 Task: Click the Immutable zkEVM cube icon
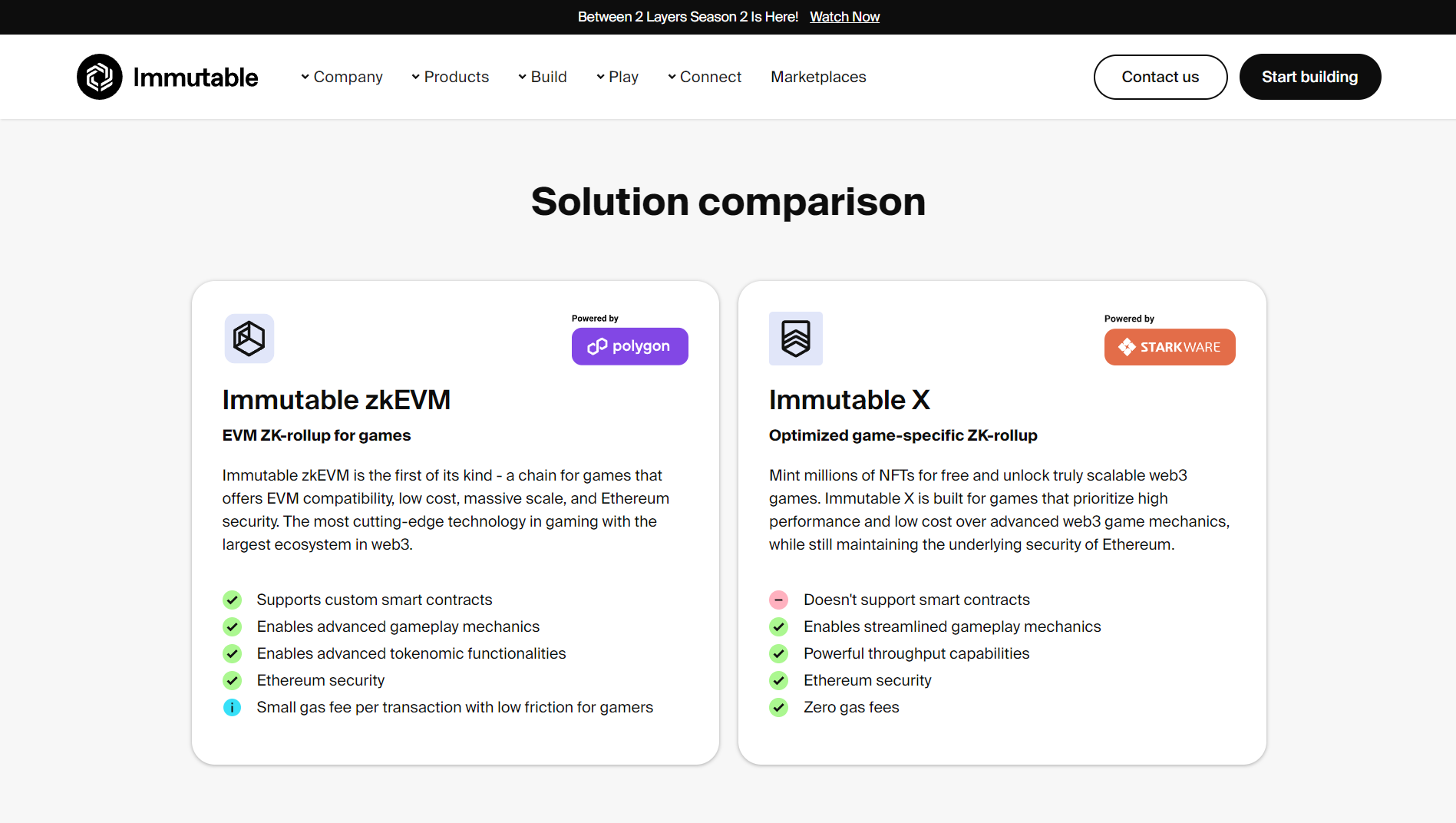click(x=249, y=339)
